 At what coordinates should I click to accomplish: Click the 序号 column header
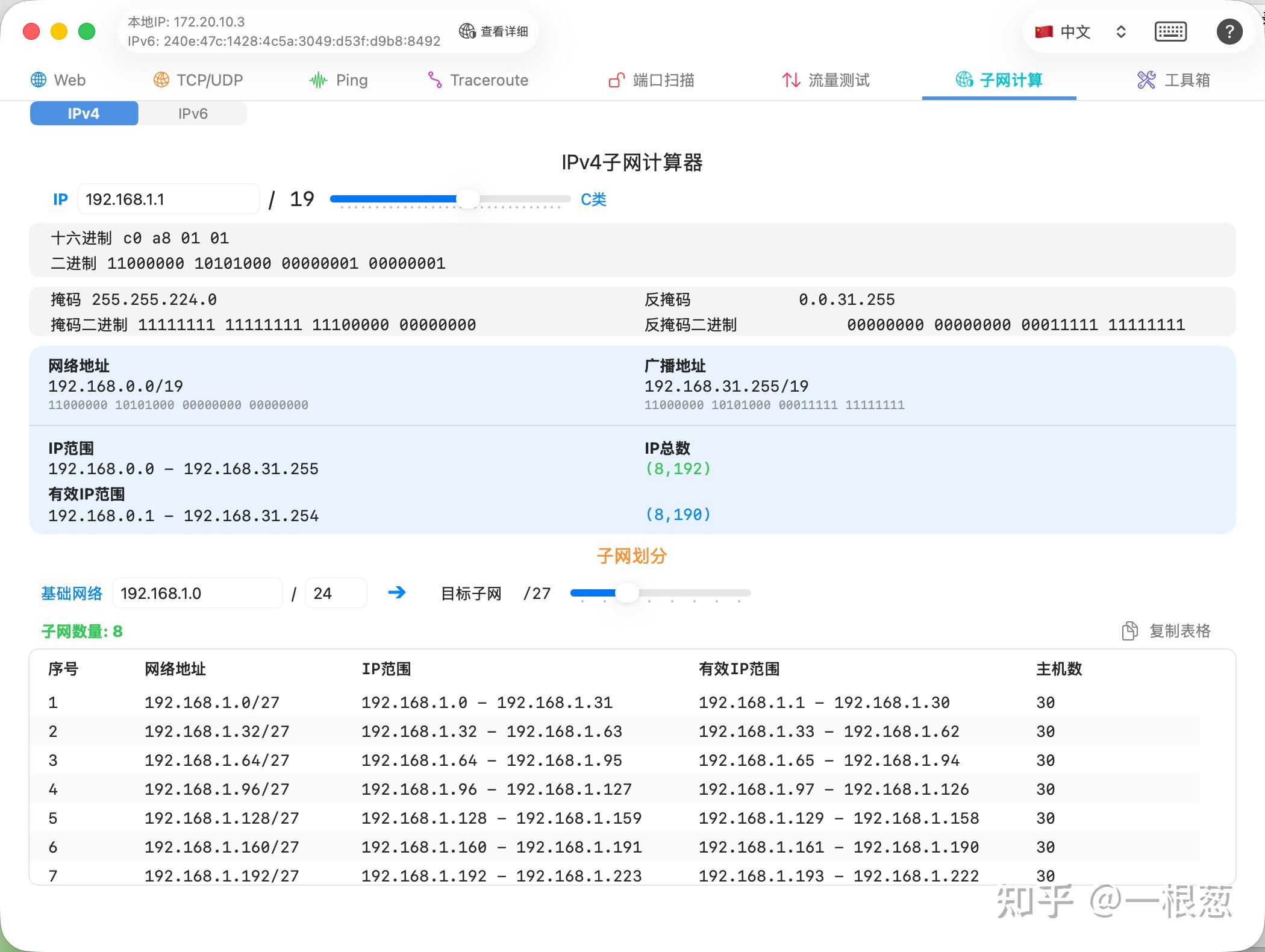[63, 669]
